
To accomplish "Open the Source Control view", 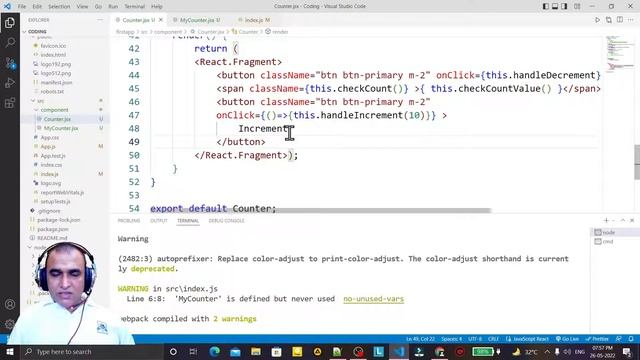I will tap(10, 63).
